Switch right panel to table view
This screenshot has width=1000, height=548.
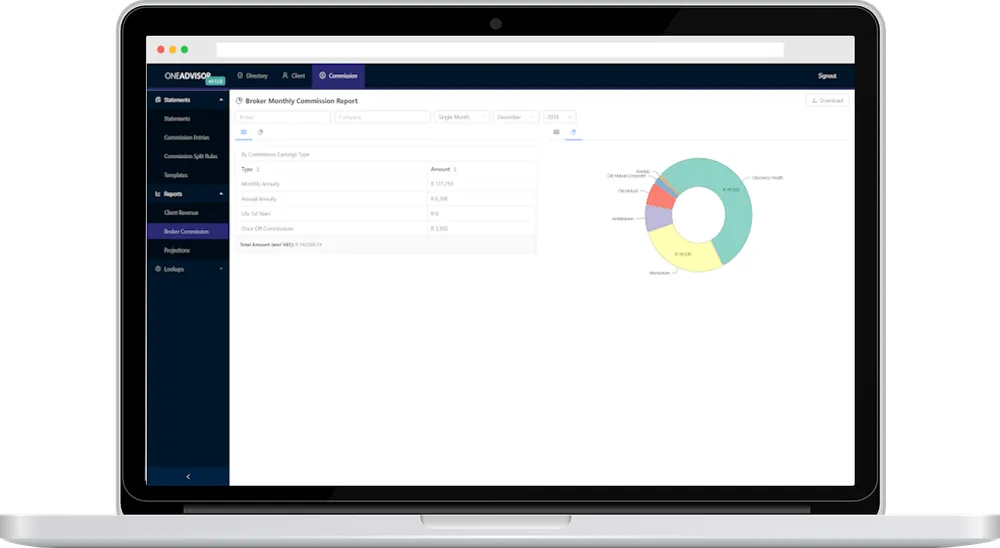(x=556, y=132)
